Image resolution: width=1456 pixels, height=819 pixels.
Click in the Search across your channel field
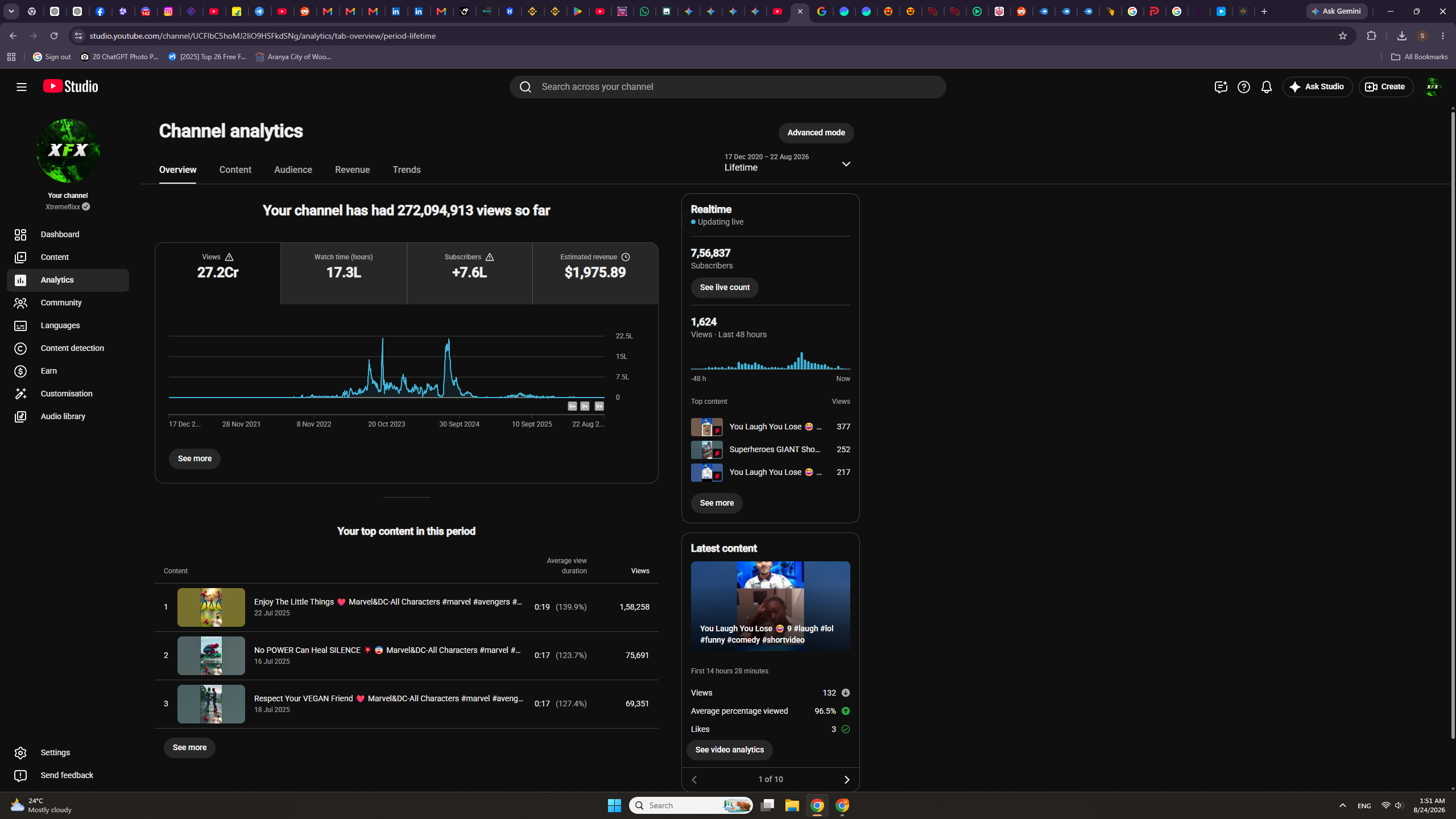coord(728,87)
